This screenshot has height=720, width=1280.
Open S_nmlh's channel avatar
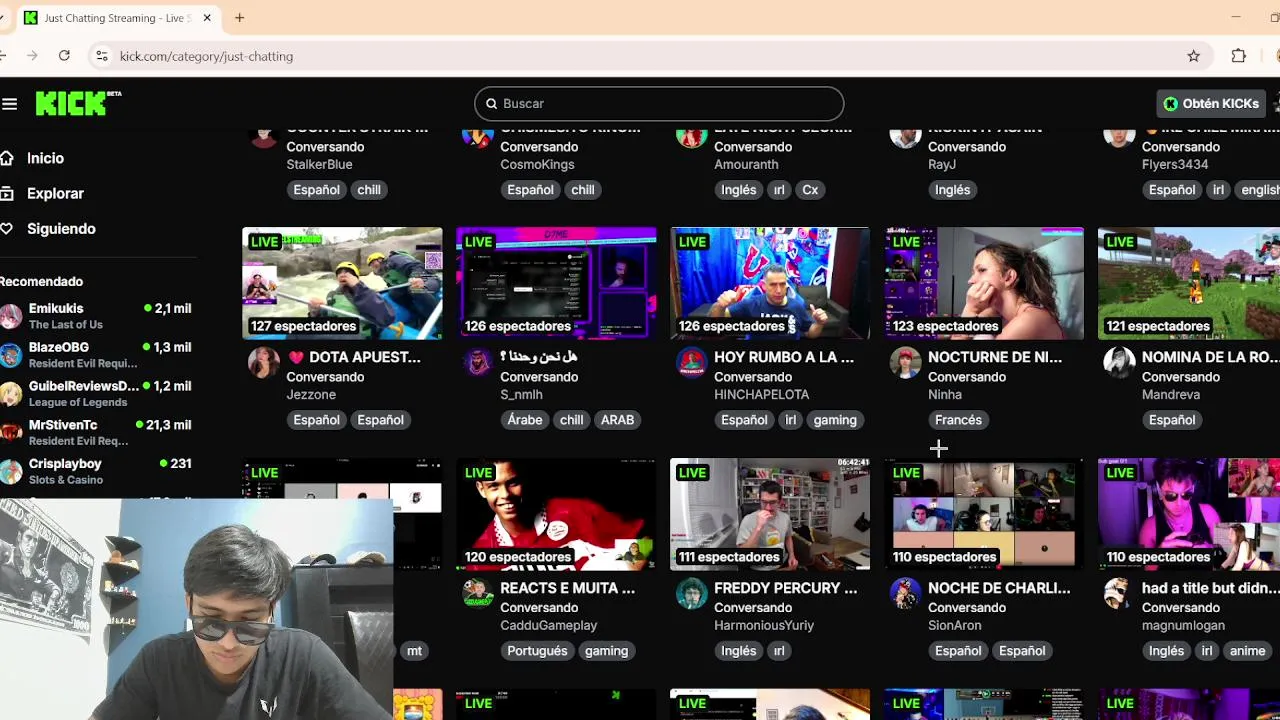point(478,363)
